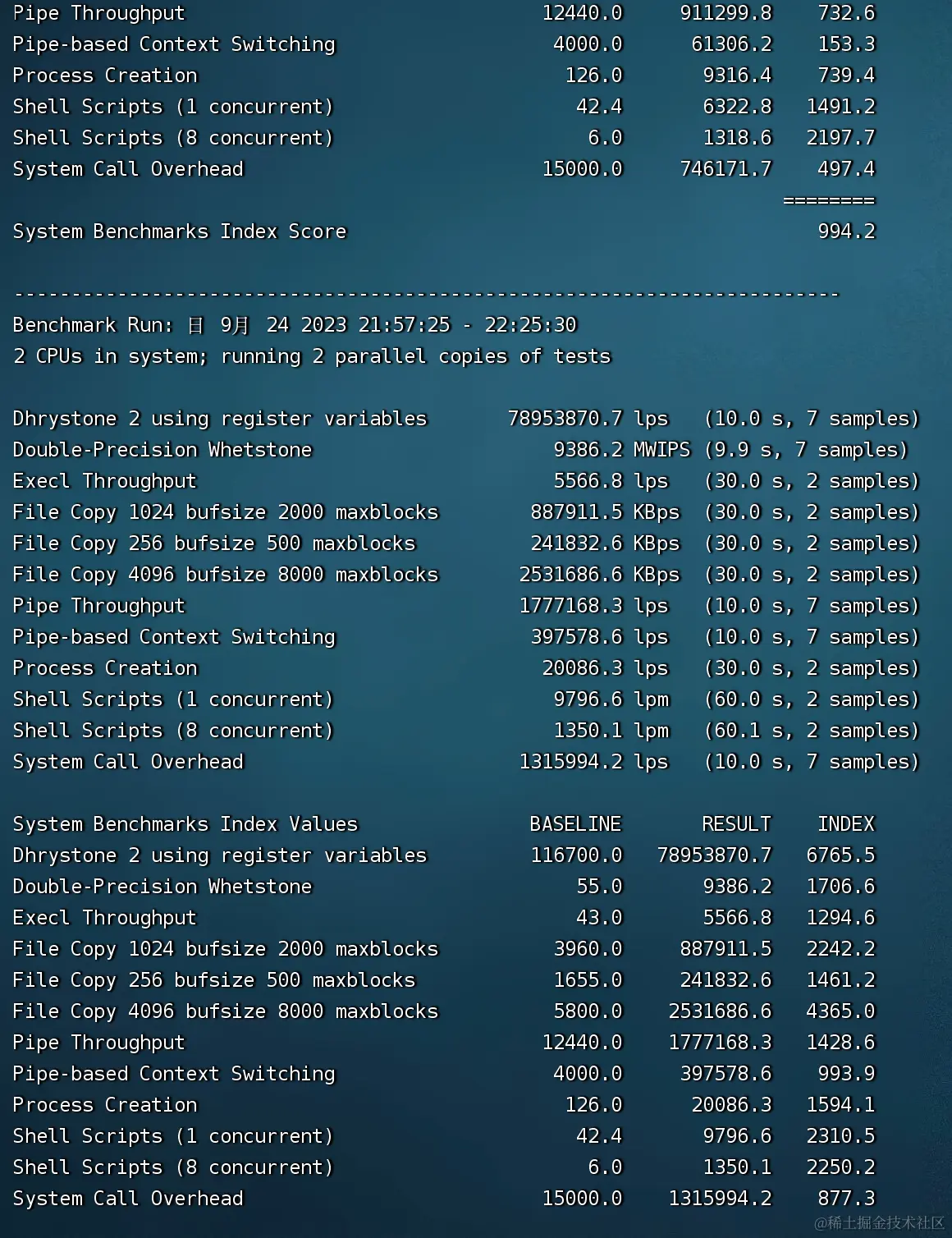Screen dimensions: 952x1238
Task: Select the "2531686.6 KBps" File Copy throughput
Action: click(599, 575)
